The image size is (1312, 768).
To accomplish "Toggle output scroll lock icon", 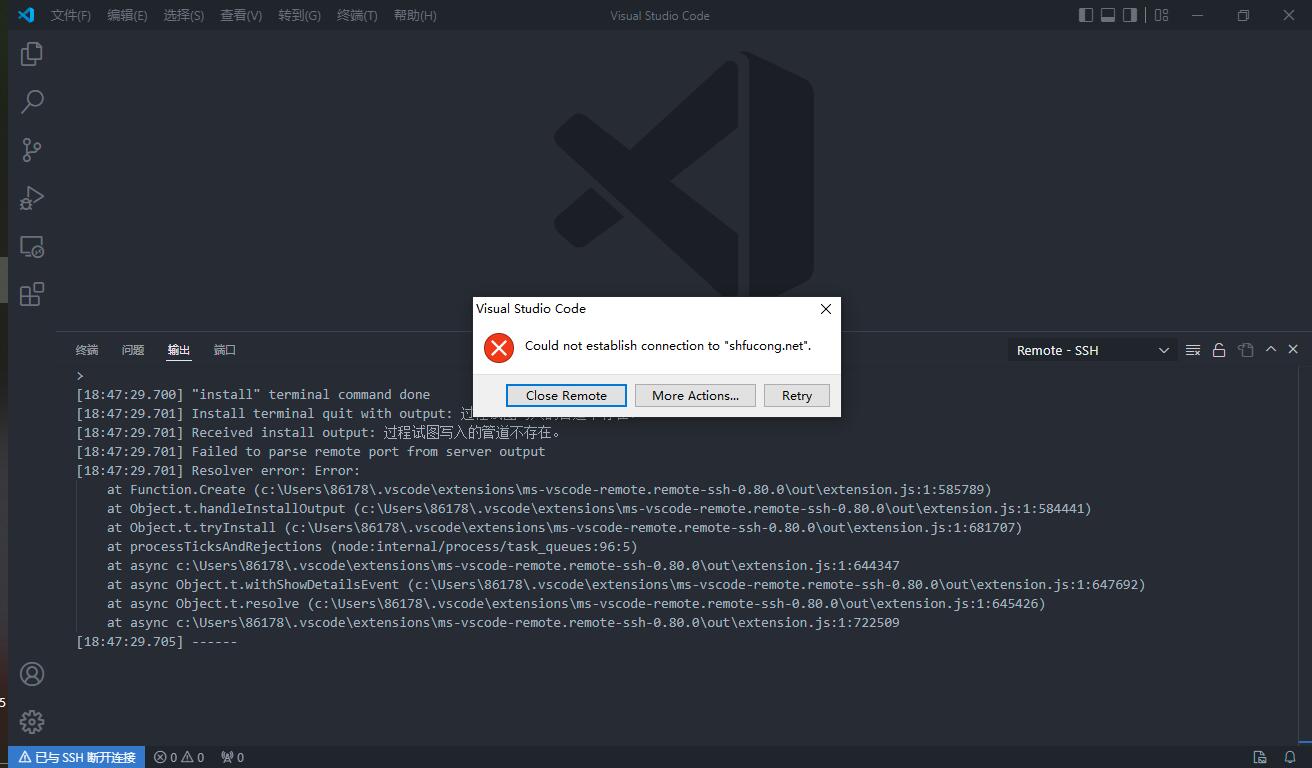I will (1219, 350).
